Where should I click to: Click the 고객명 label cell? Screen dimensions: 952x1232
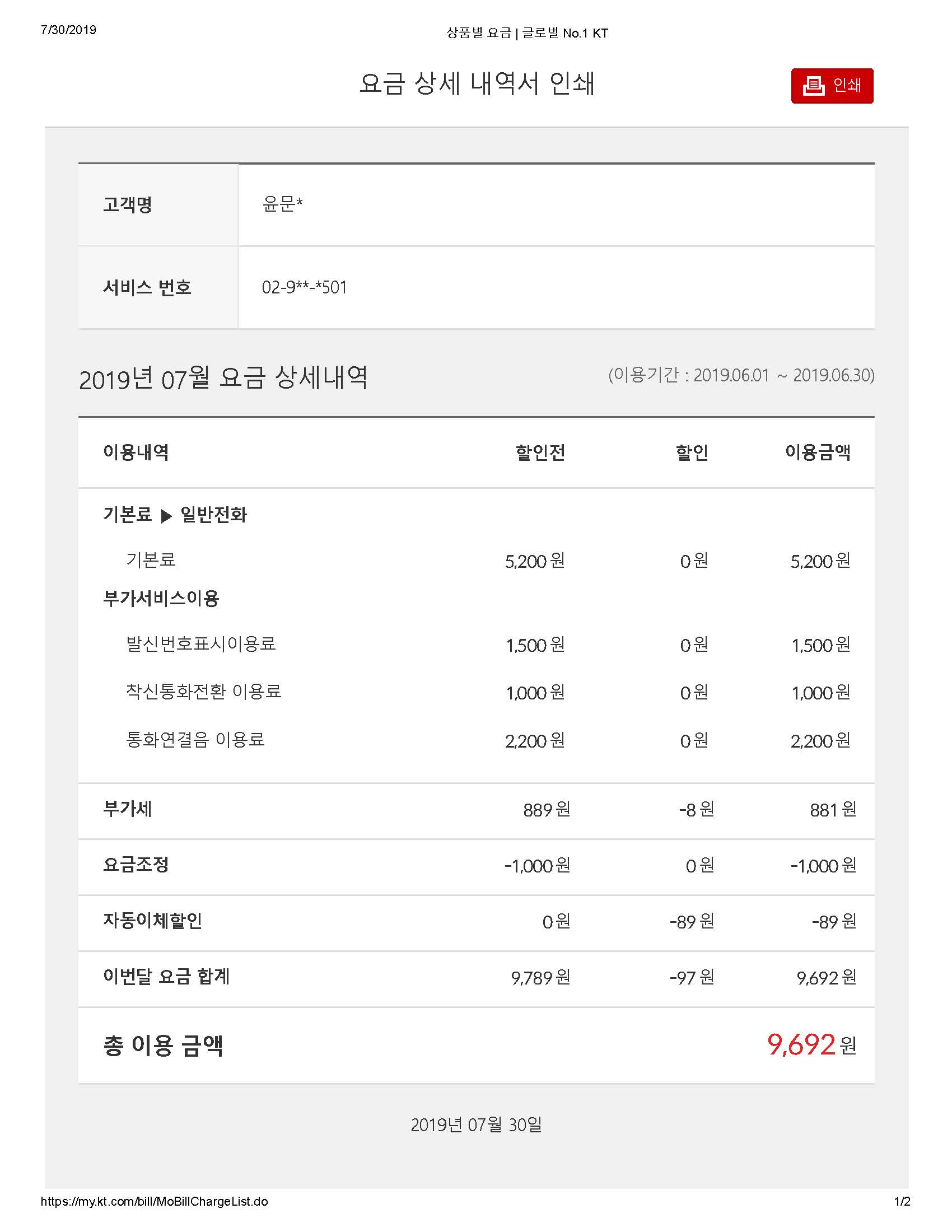128,204
